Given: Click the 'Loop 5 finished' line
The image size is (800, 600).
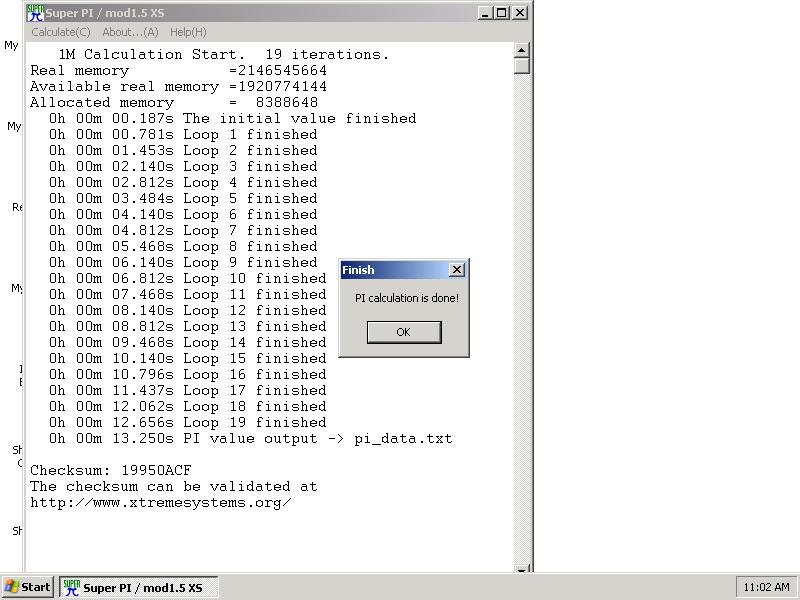Looking at the screenshot, I should [x=183, y=198].
